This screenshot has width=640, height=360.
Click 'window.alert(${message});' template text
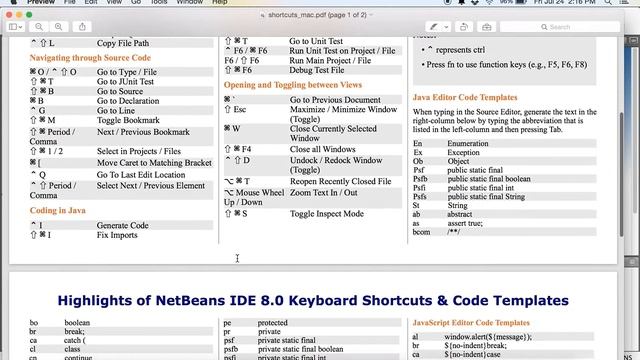coord(488,337)
